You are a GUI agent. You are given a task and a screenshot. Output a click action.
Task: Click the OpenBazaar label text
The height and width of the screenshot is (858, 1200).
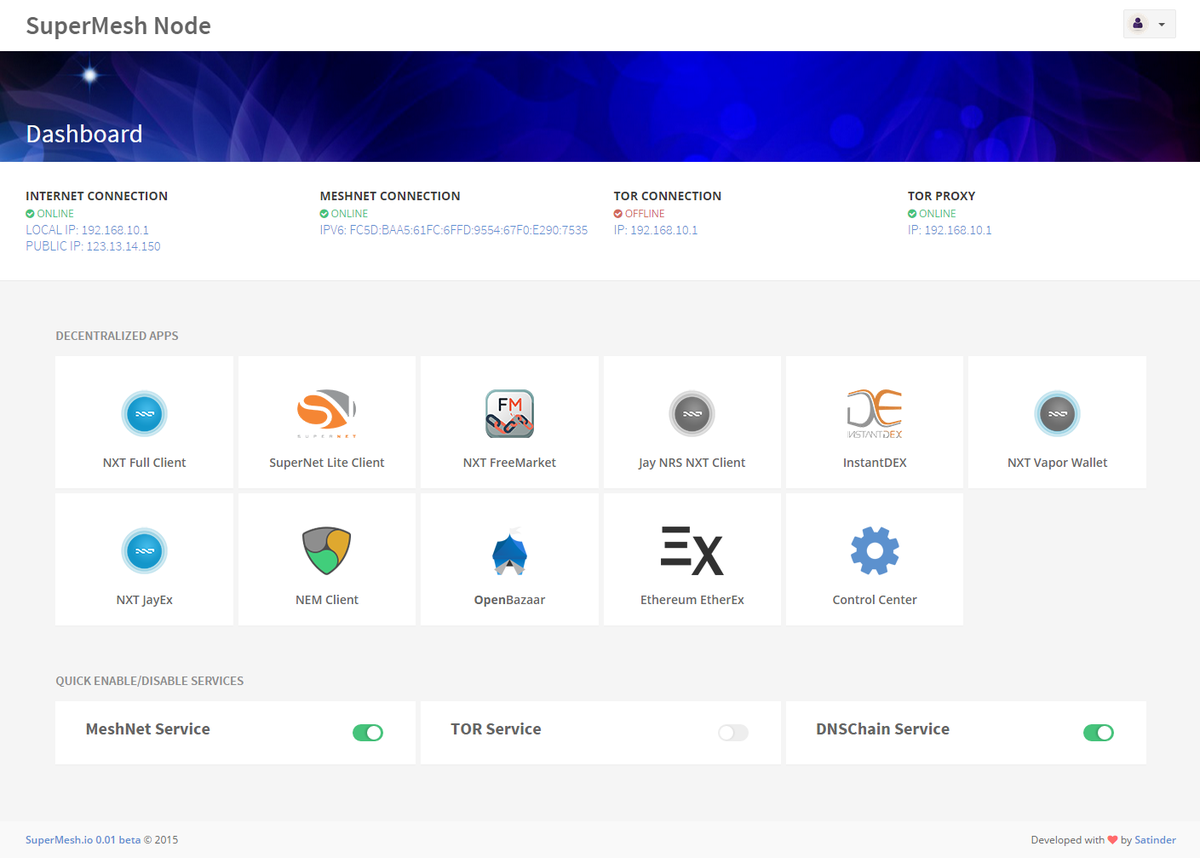coord(509,600)
